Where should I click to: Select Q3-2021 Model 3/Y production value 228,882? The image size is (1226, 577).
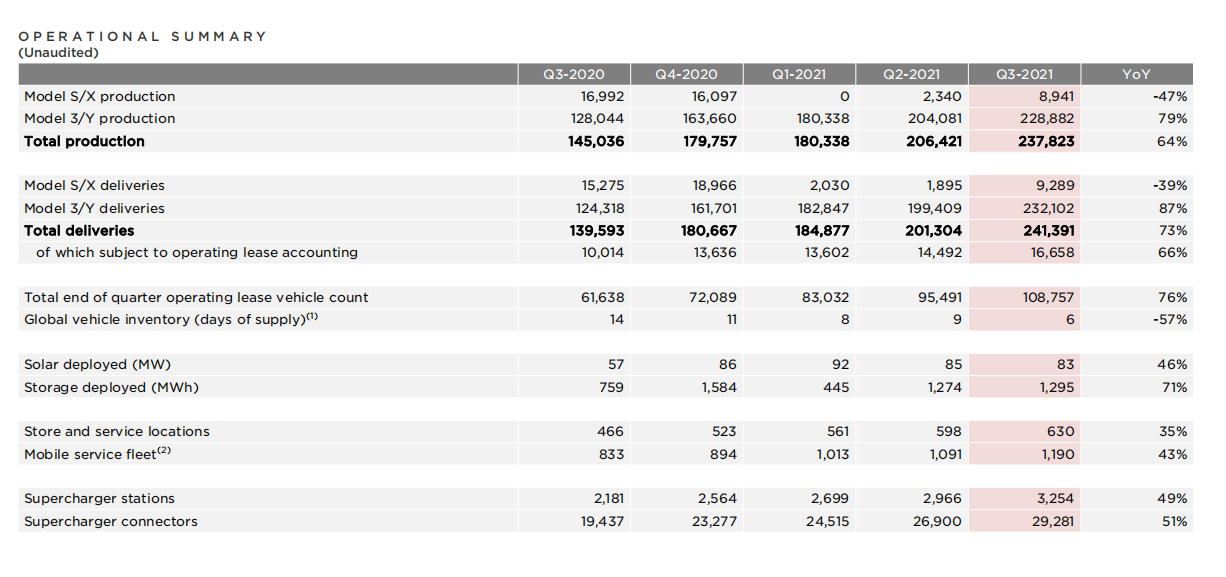[1047, 119]
